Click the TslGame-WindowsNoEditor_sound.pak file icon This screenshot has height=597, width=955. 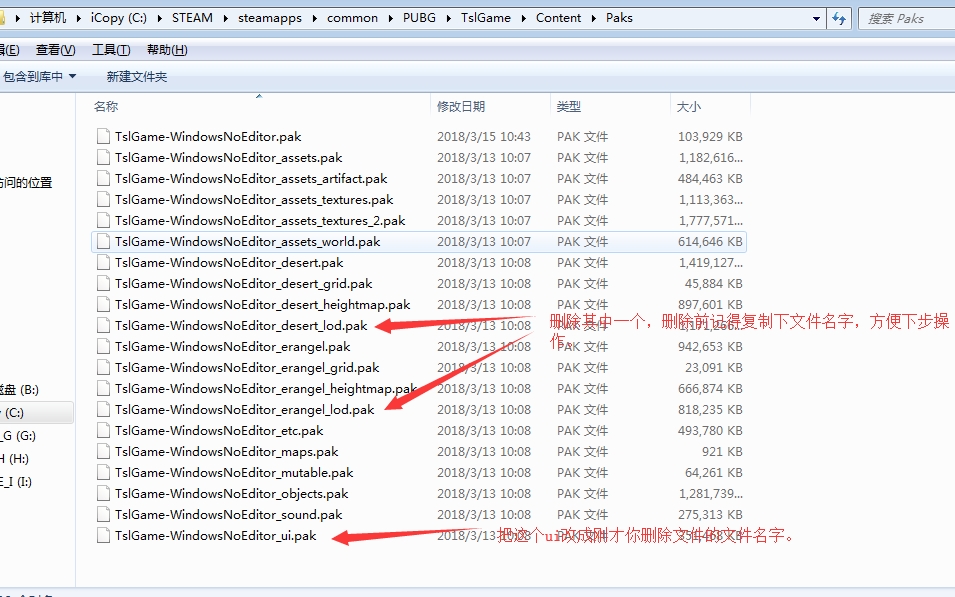click(x=104, y=515)
